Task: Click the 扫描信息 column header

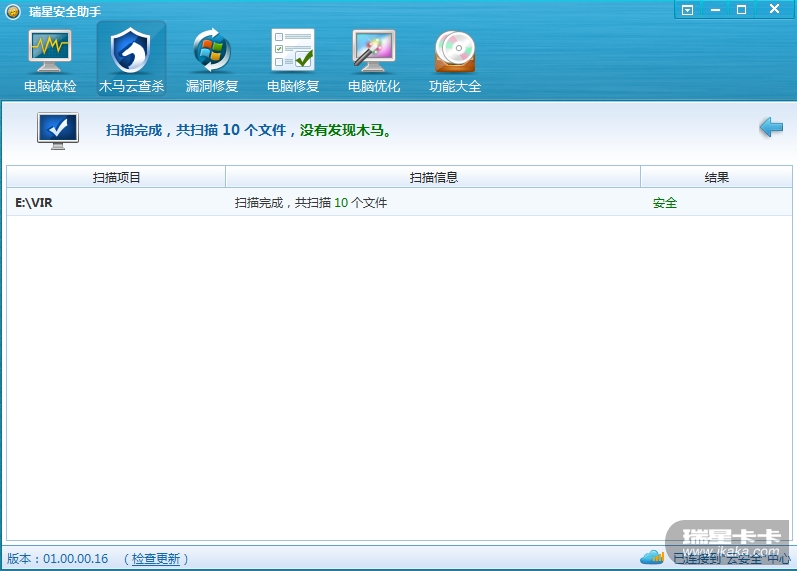Action: pos(433,177)
